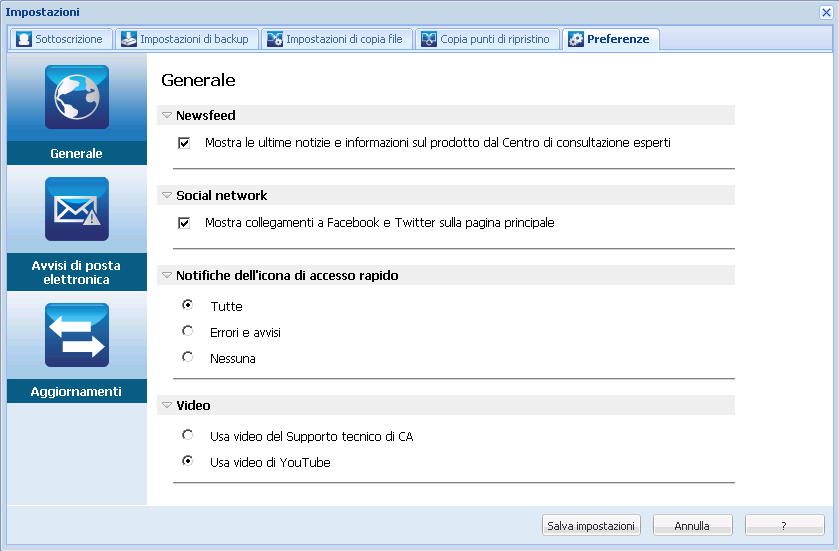Select the Aggiornamenti arrows icon
The image size is (839, 551).
click(x=77, y=335)
